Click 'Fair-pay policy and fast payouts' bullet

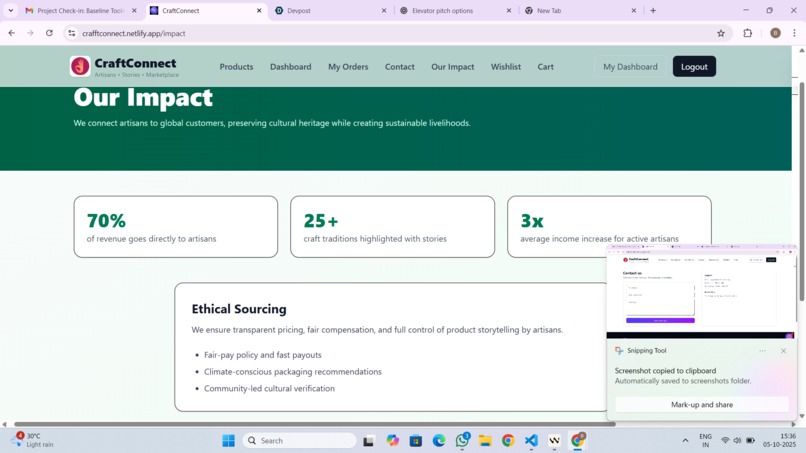pyautogui.click(x=262, y=355)
